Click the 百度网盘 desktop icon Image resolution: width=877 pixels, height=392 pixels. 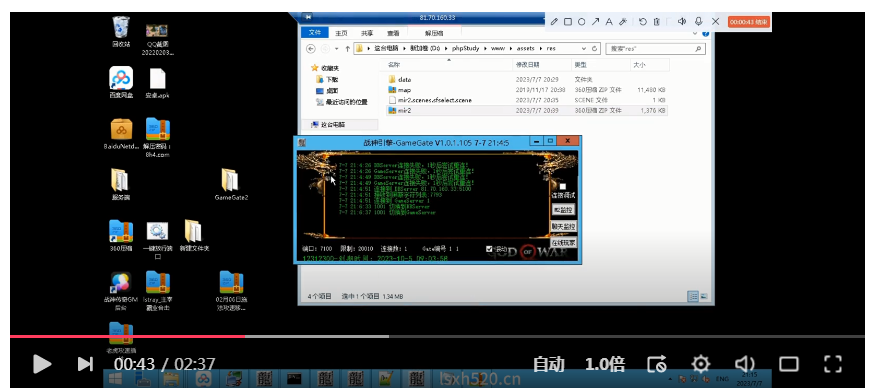pos(121,82)
